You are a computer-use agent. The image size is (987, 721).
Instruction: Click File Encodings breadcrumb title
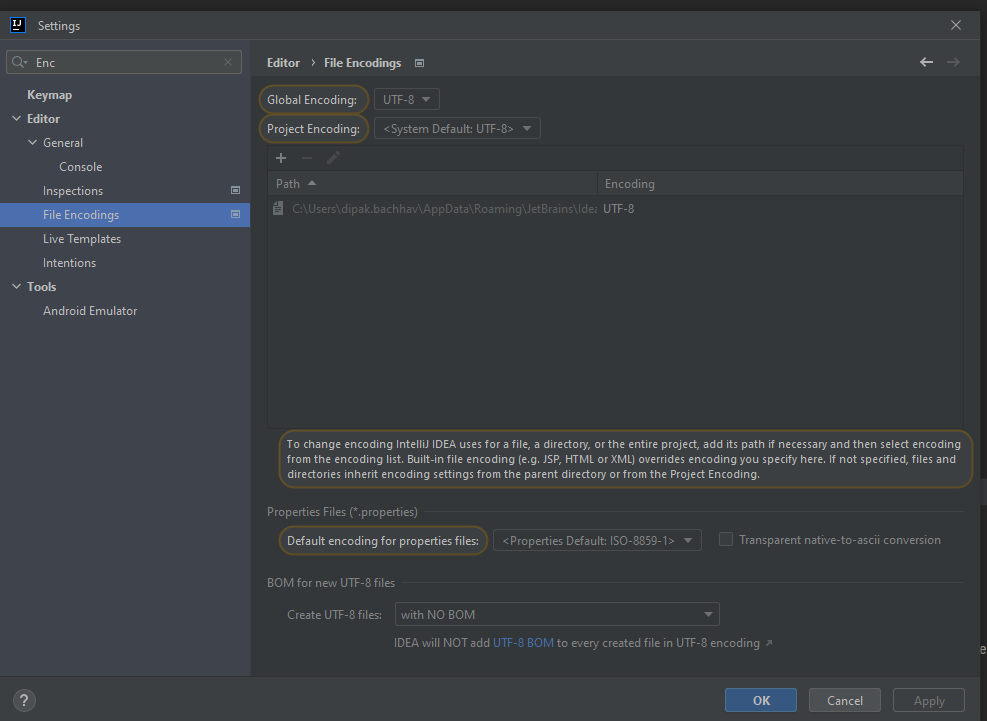click(x=363, y=62)
